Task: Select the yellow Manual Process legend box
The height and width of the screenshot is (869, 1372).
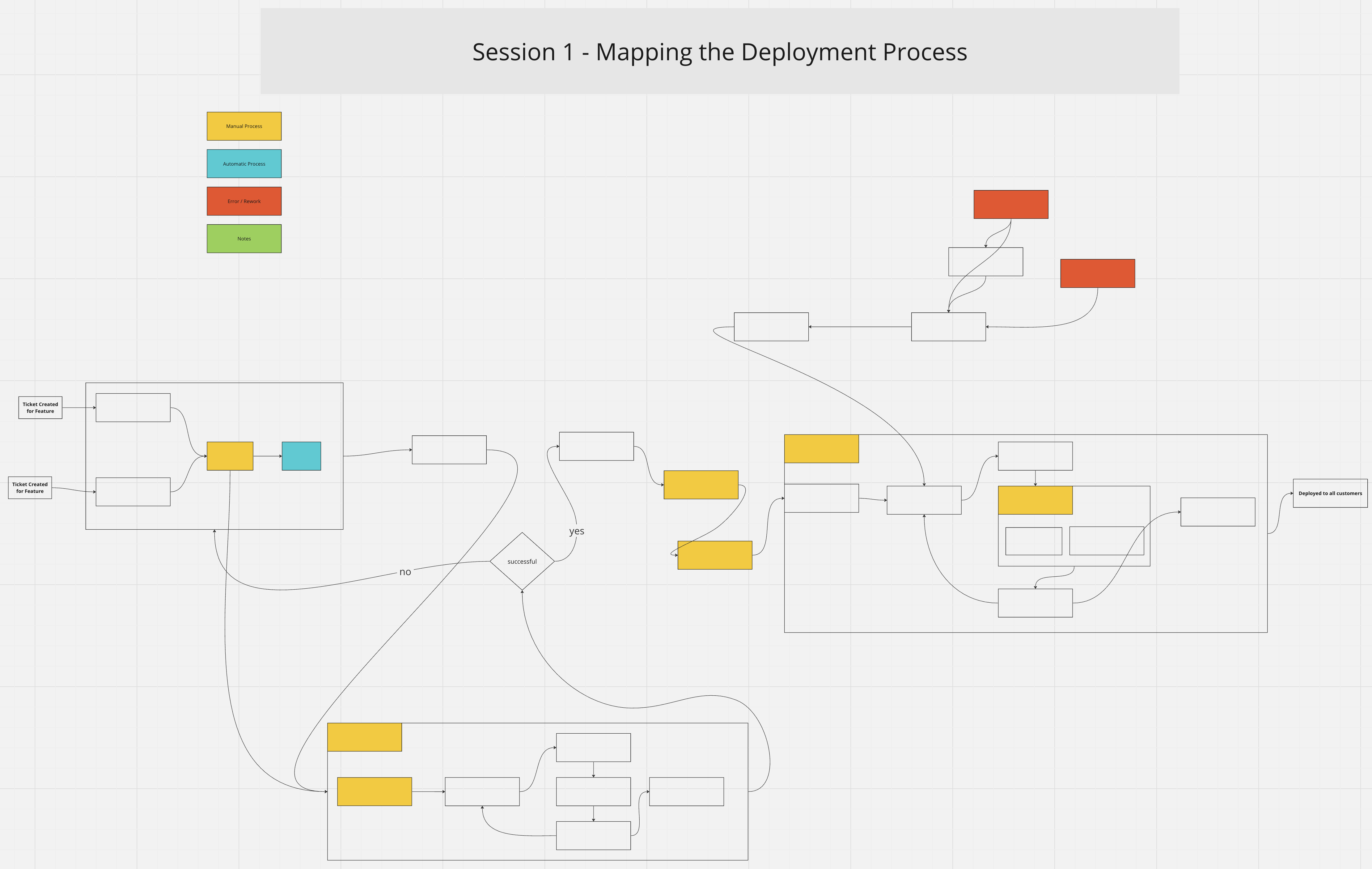Action: point(244,126)
